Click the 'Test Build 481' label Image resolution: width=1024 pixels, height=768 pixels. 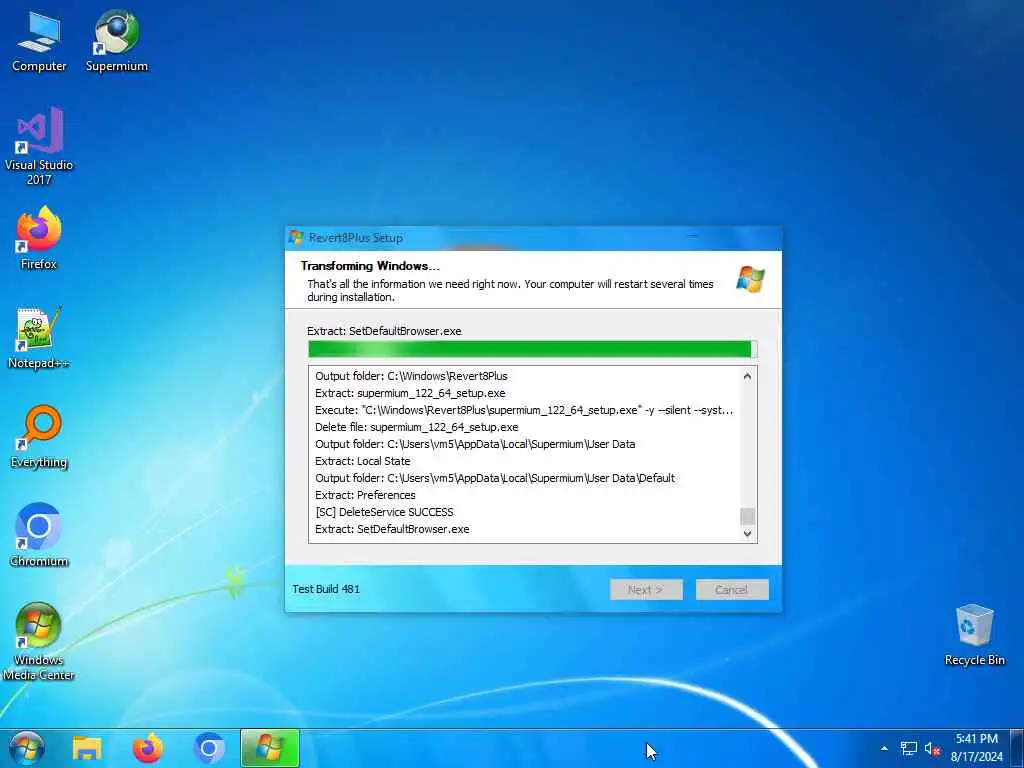pos(326,589)
